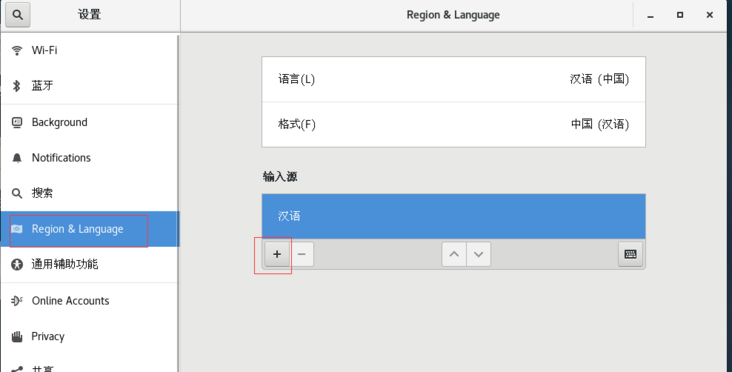Image resolution: width=732 pixels, height=372 pixels.
Task: Open Notifications settings panel
Action: (90, 158)
